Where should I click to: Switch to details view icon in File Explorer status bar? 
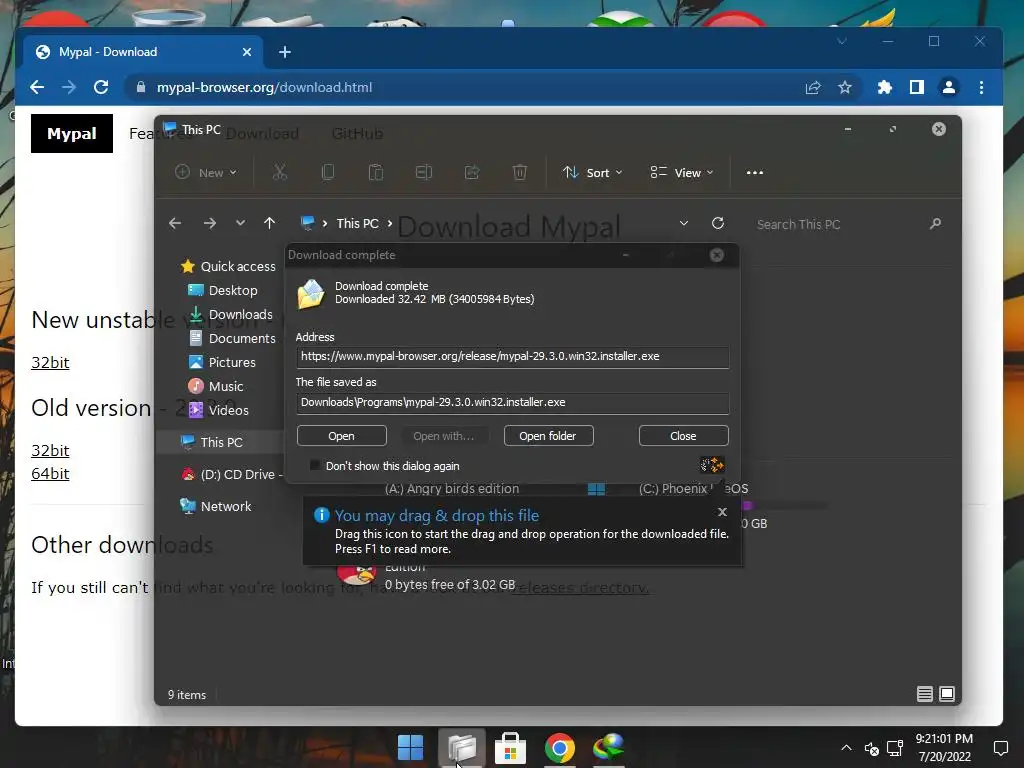pyautogui.click(x=925, y=694)
